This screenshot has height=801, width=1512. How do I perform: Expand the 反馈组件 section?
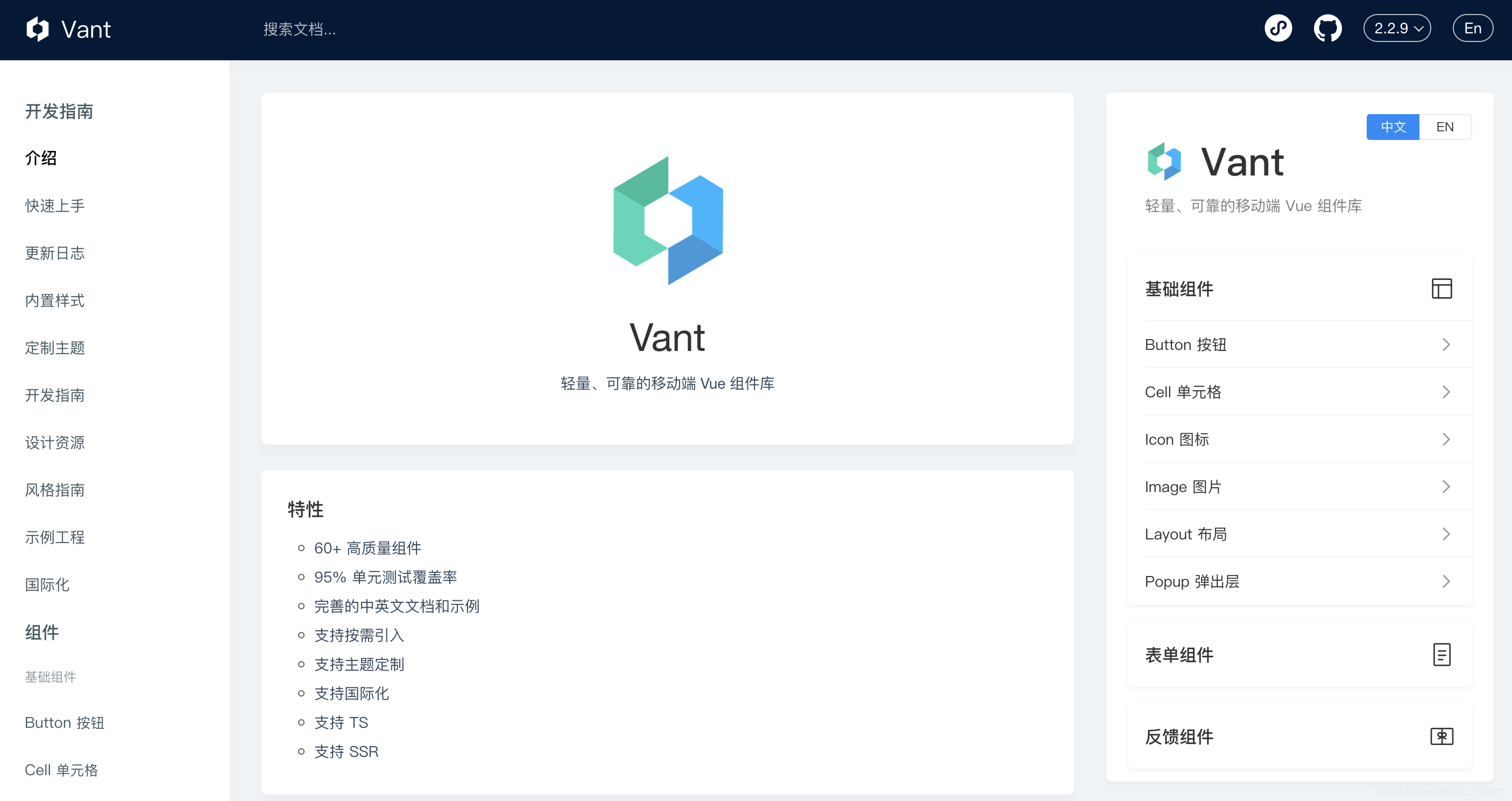[x=1299, y=736]
